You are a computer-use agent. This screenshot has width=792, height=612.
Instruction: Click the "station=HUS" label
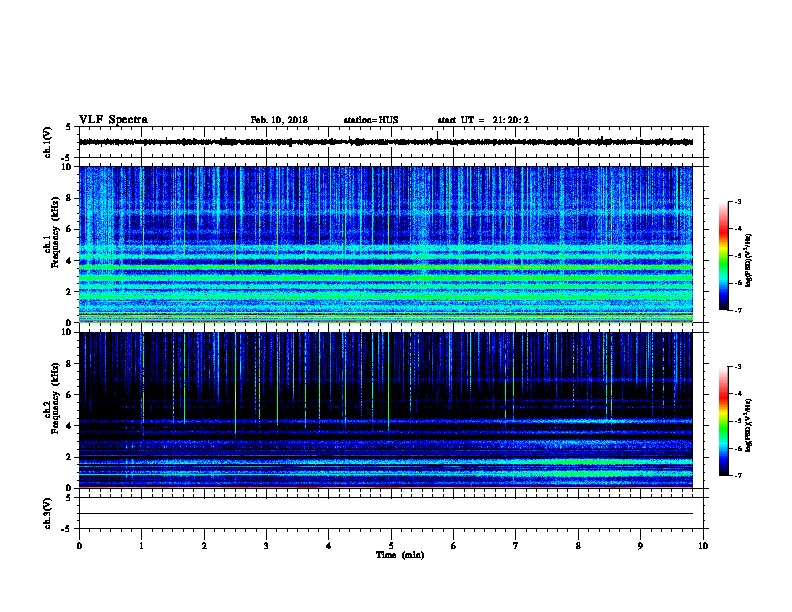(371, 120)
